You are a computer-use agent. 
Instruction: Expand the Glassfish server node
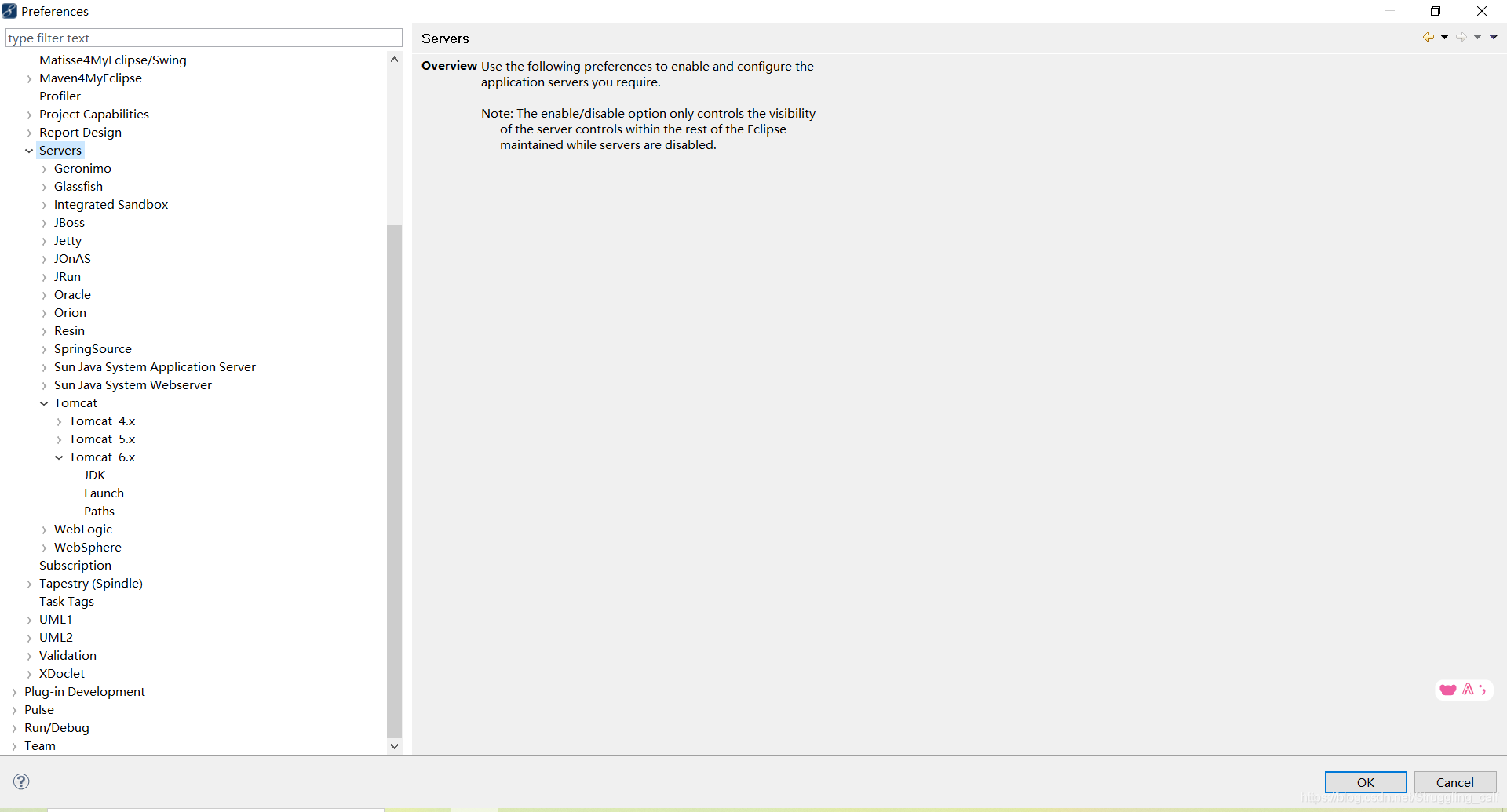(44, 187)
